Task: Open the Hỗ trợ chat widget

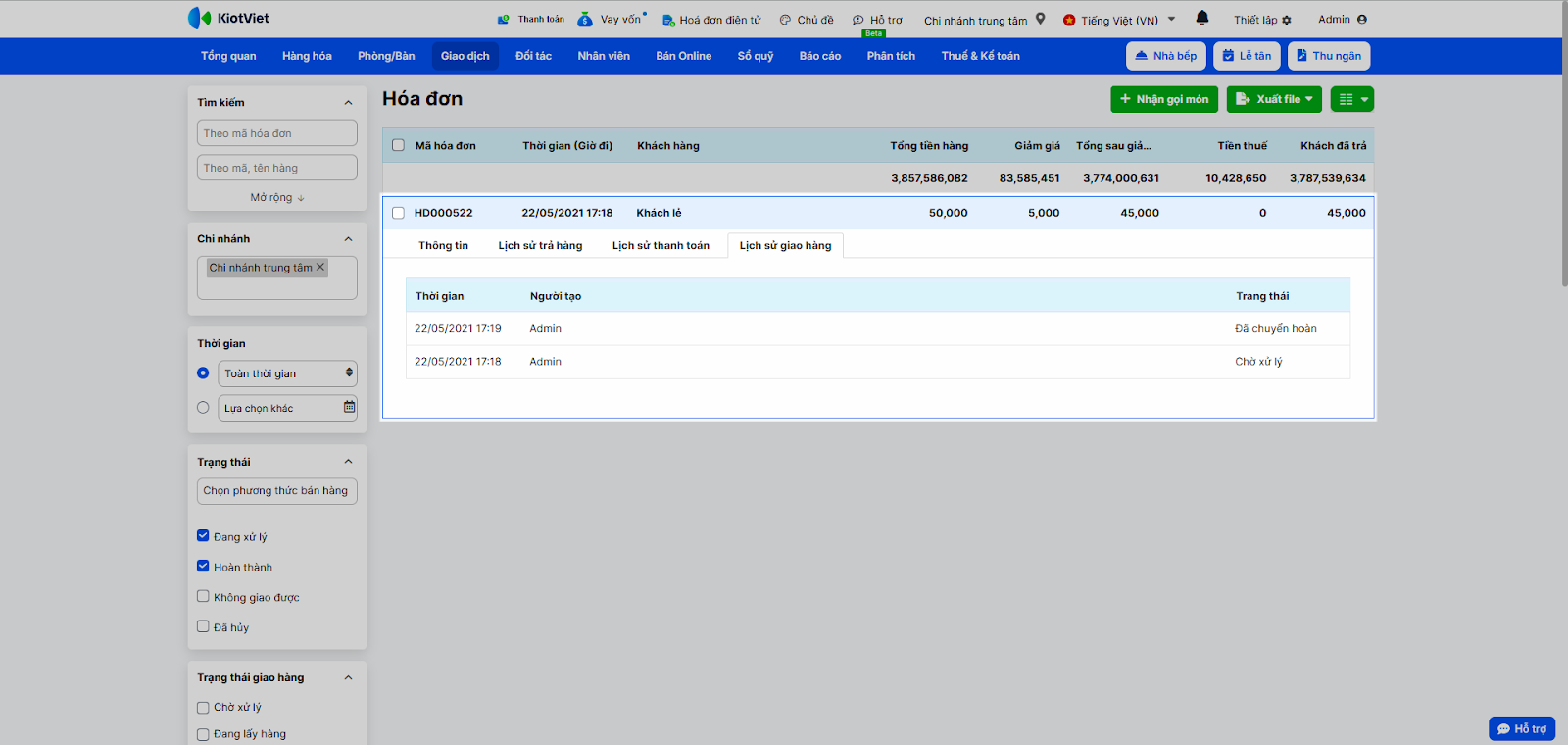Action: (1521, 728)
